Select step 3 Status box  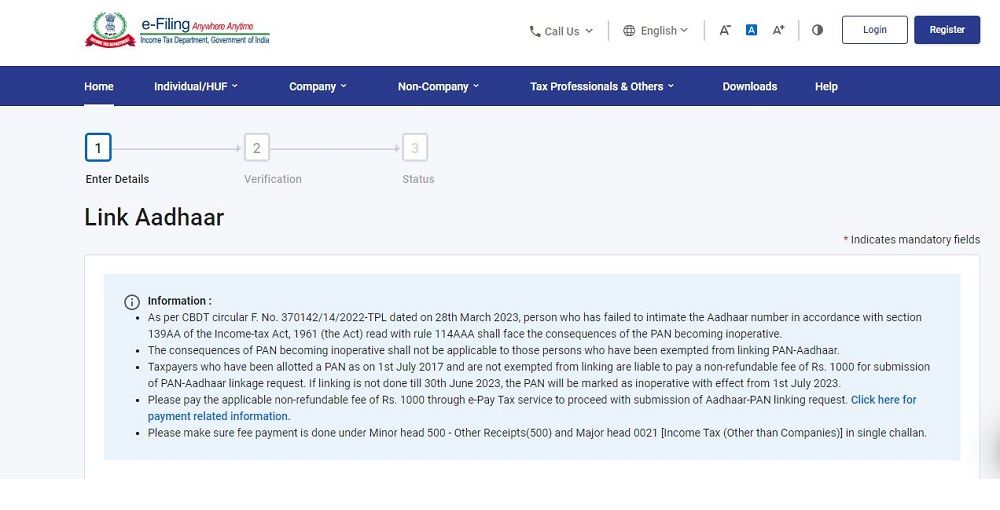[x=415, y=148]
